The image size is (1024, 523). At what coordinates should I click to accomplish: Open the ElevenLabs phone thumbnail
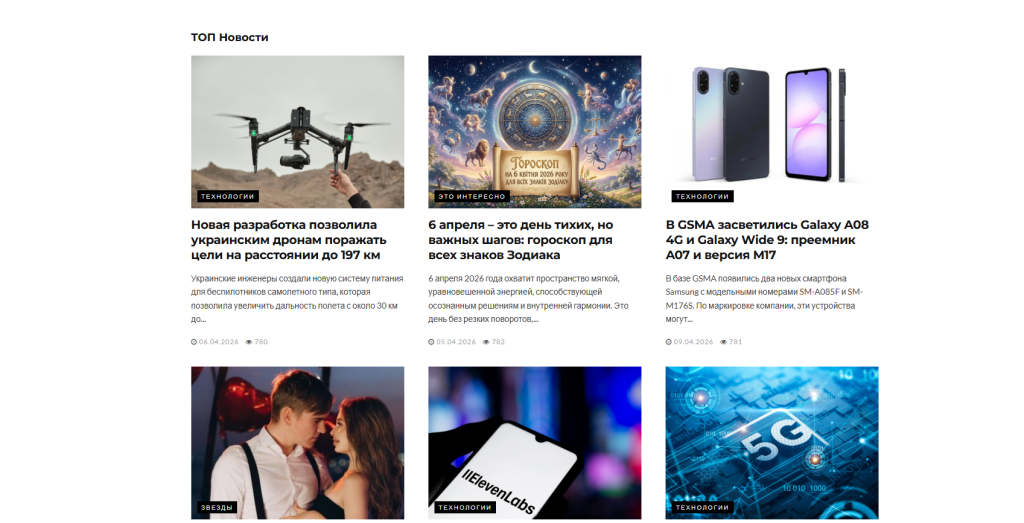tap(535, 443)
